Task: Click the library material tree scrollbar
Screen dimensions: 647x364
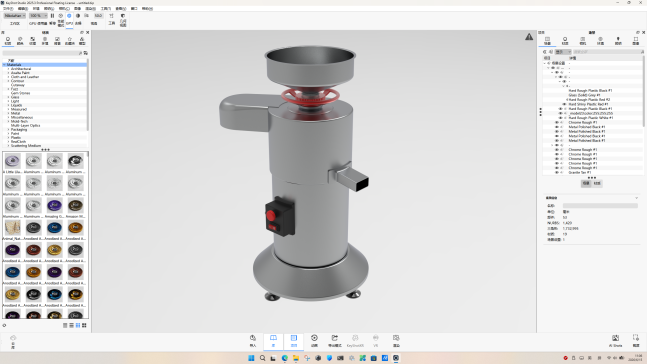Action: [88, 95]
